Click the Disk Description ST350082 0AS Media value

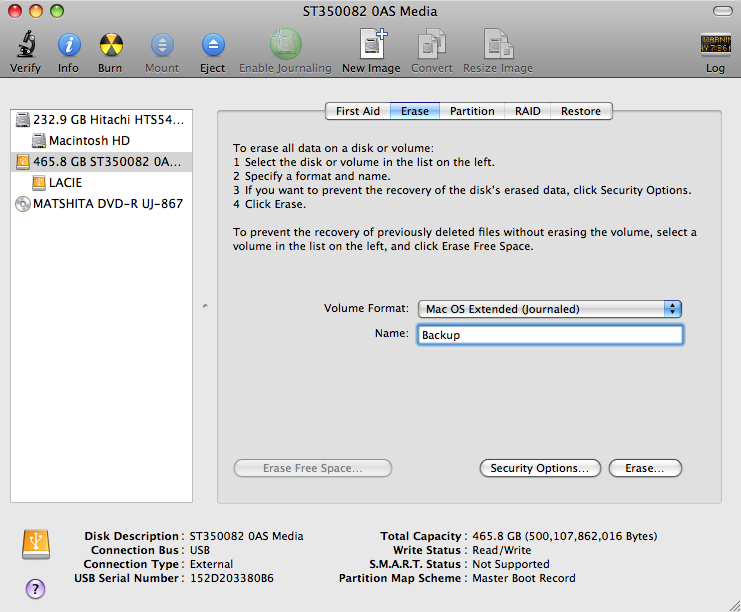[246, 536]
